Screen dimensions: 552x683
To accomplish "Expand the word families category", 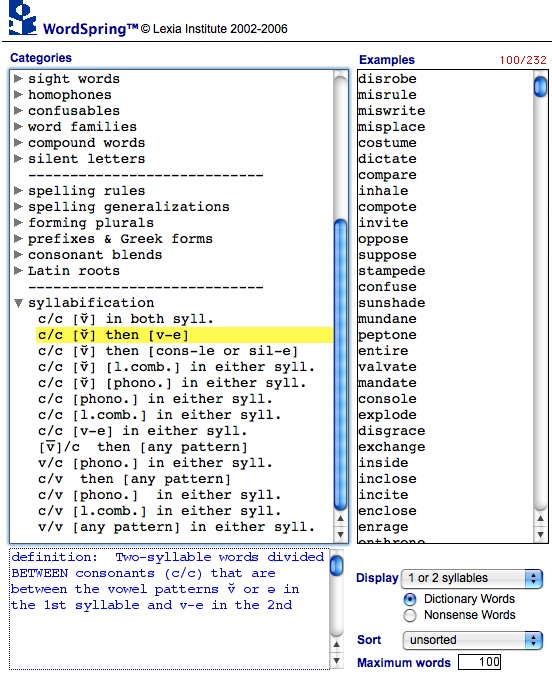I will click(18, 127).
